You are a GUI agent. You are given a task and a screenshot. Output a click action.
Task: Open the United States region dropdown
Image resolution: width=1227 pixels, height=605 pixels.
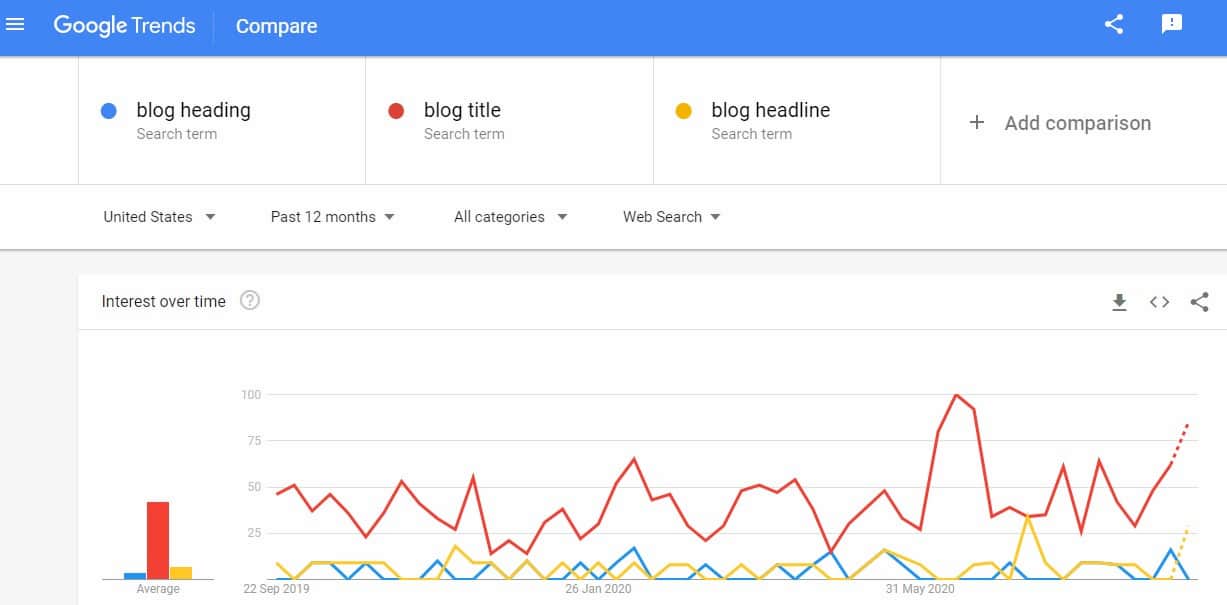159,217
